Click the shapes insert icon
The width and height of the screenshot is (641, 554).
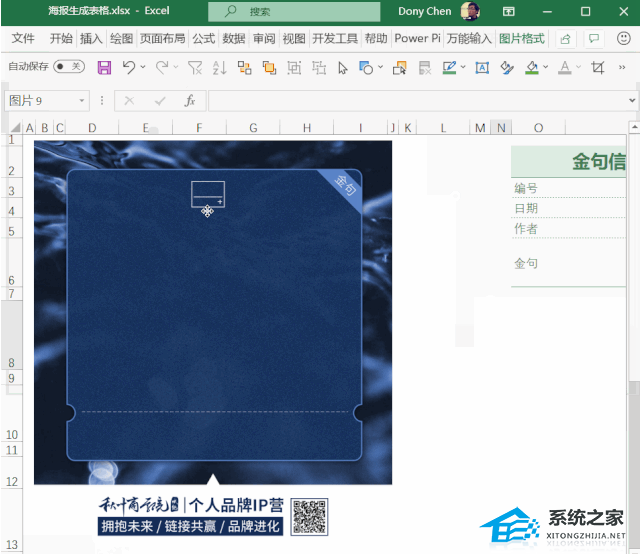(365, 67)
